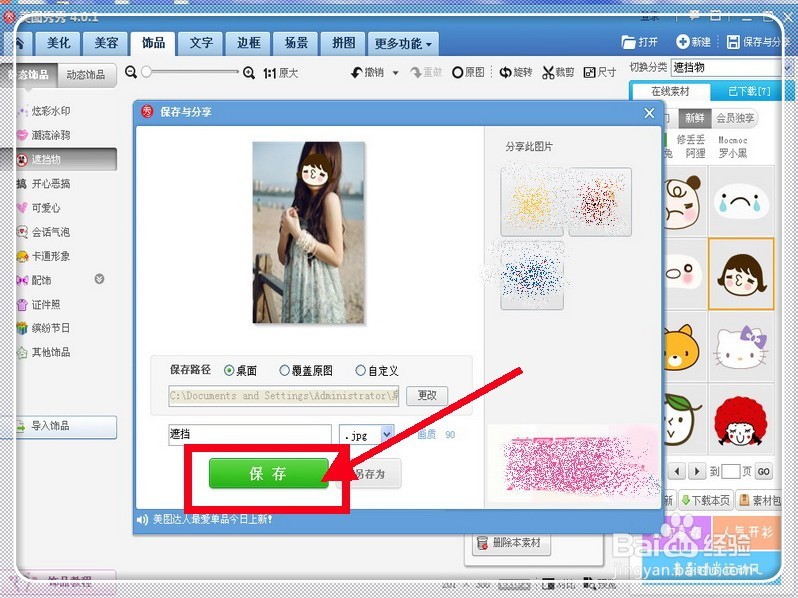Image resolution: width=798 pixels, height=598 pixels.
Task: Expand the 配饰 category chevron
Action: (x=100, y=279)
